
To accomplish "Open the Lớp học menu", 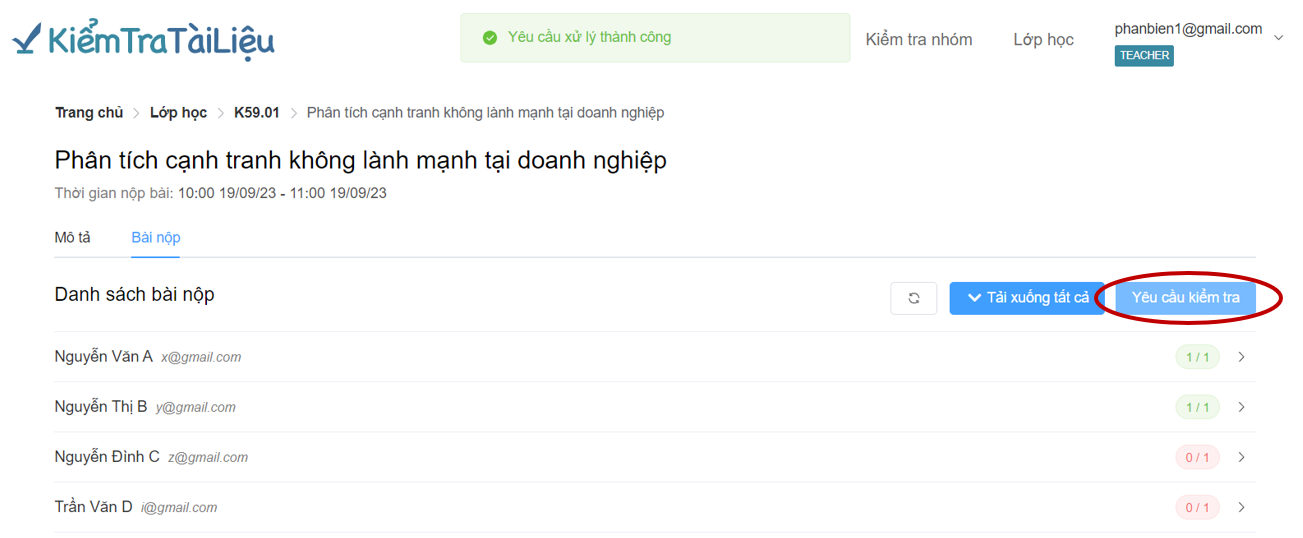I will (1043, 39).
